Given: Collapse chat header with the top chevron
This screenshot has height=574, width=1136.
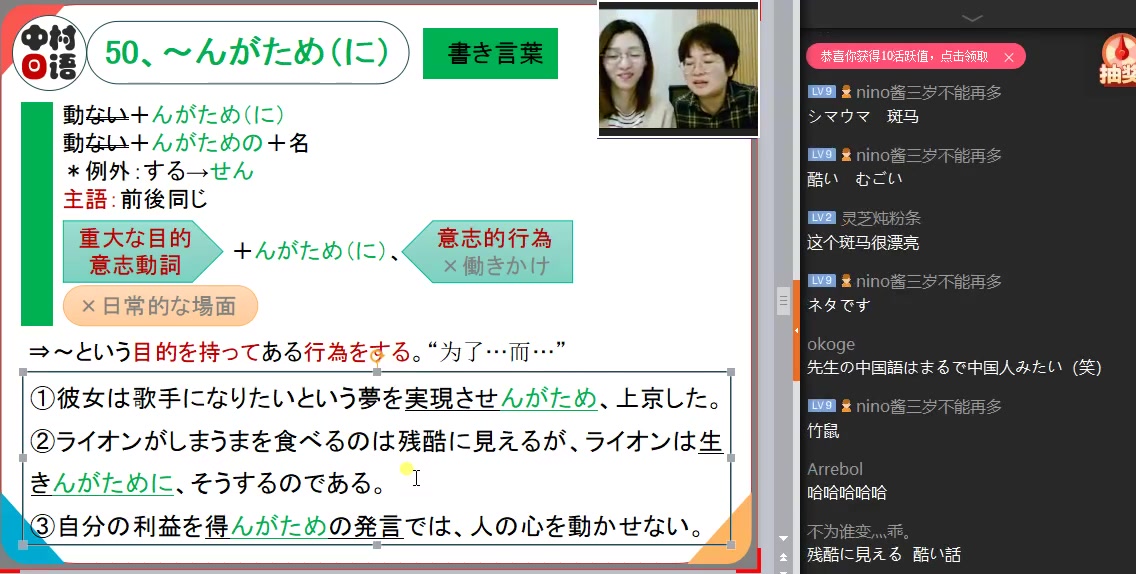Looking at the screenshot, I should coord(971,18).
